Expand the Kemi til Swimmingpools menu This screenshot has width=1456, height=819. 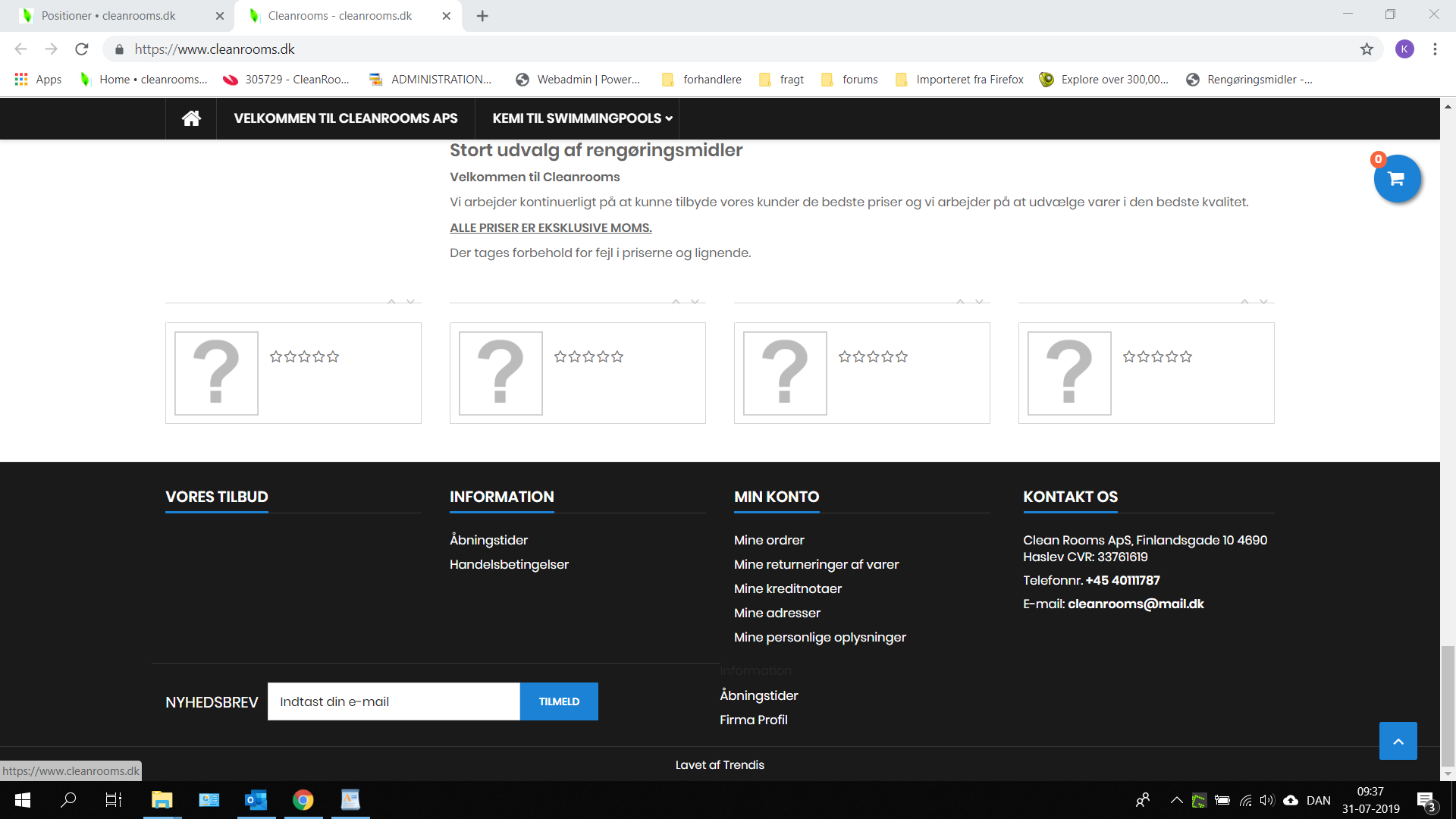[582, 118]
